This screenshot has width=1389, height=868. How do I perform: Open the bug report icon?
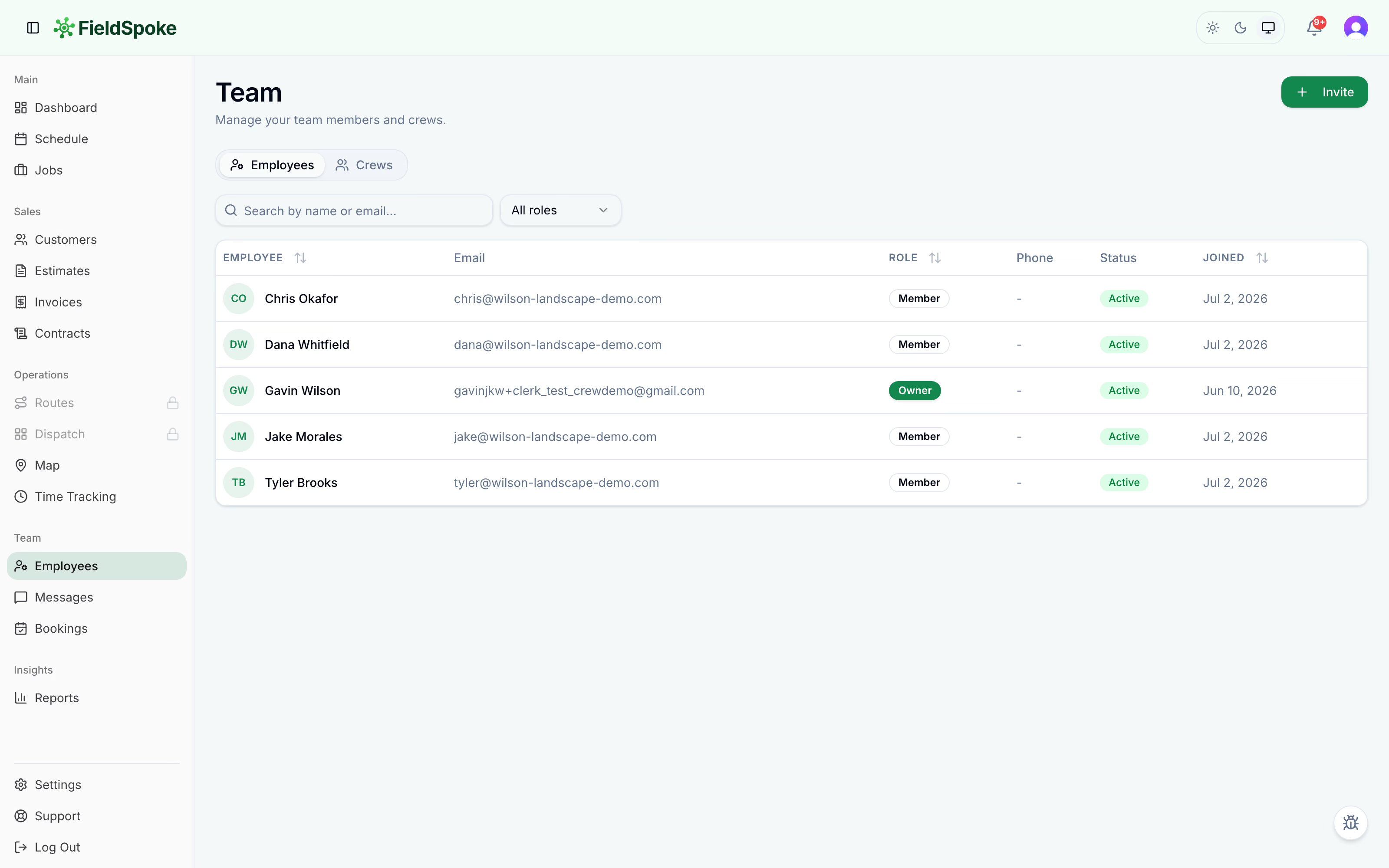click(x=1350, y=823)
